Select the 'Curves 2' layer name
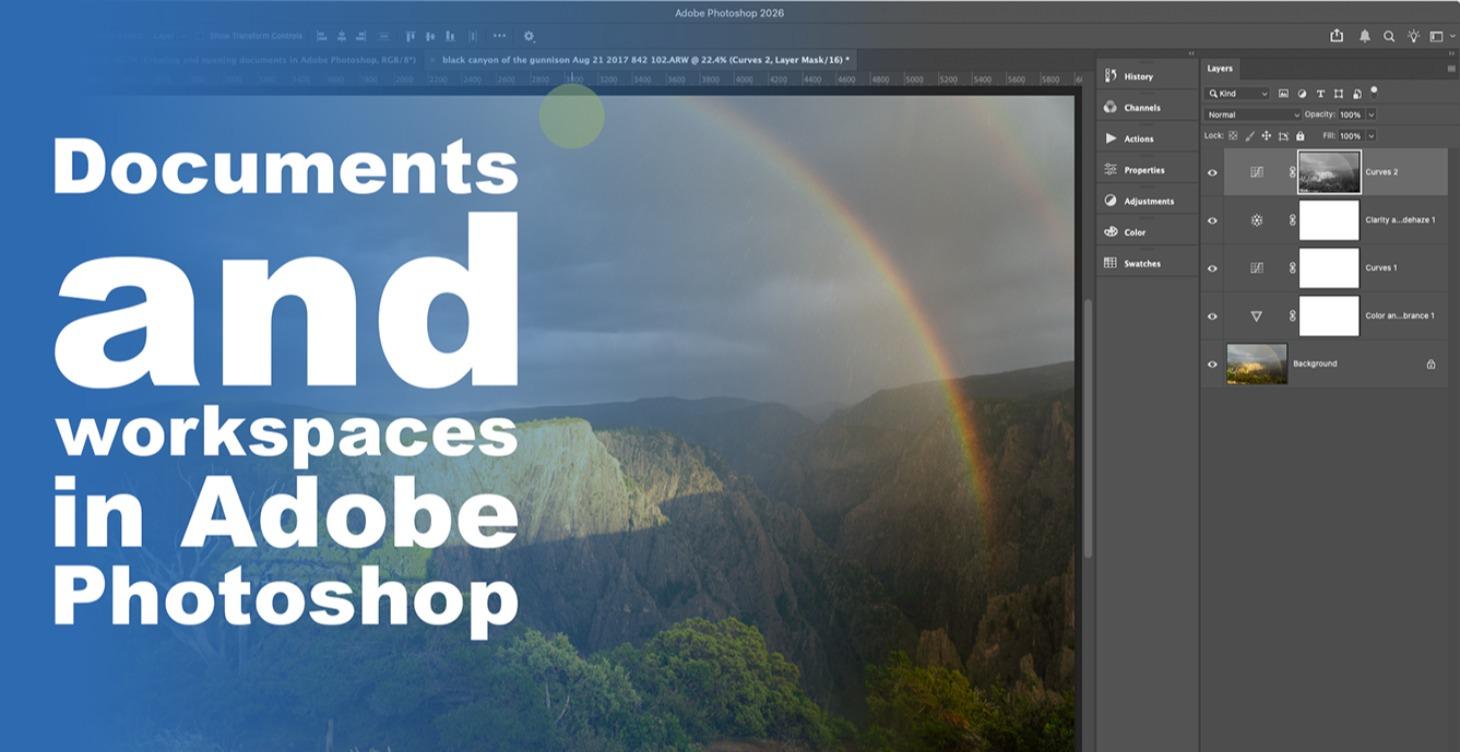This screenshot has width=1460, height=752. click(x=1382, y=172)
